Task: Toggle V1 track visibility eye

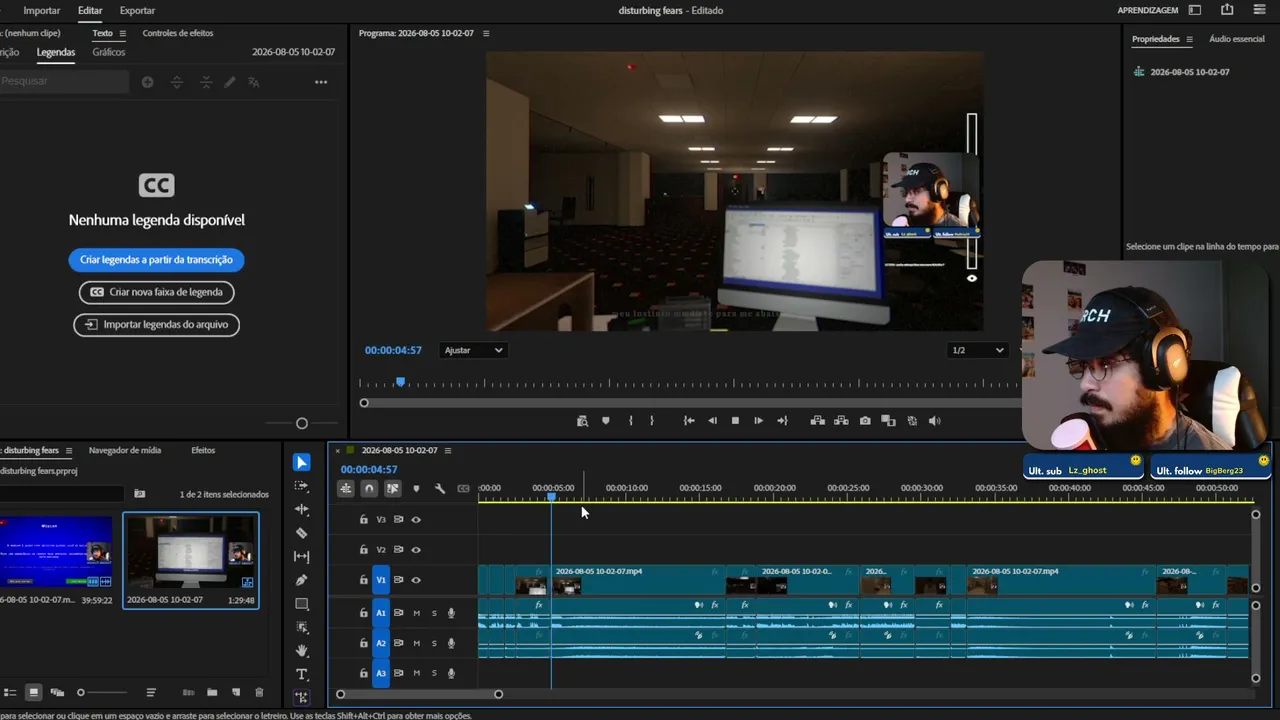Action: [416, 580]
